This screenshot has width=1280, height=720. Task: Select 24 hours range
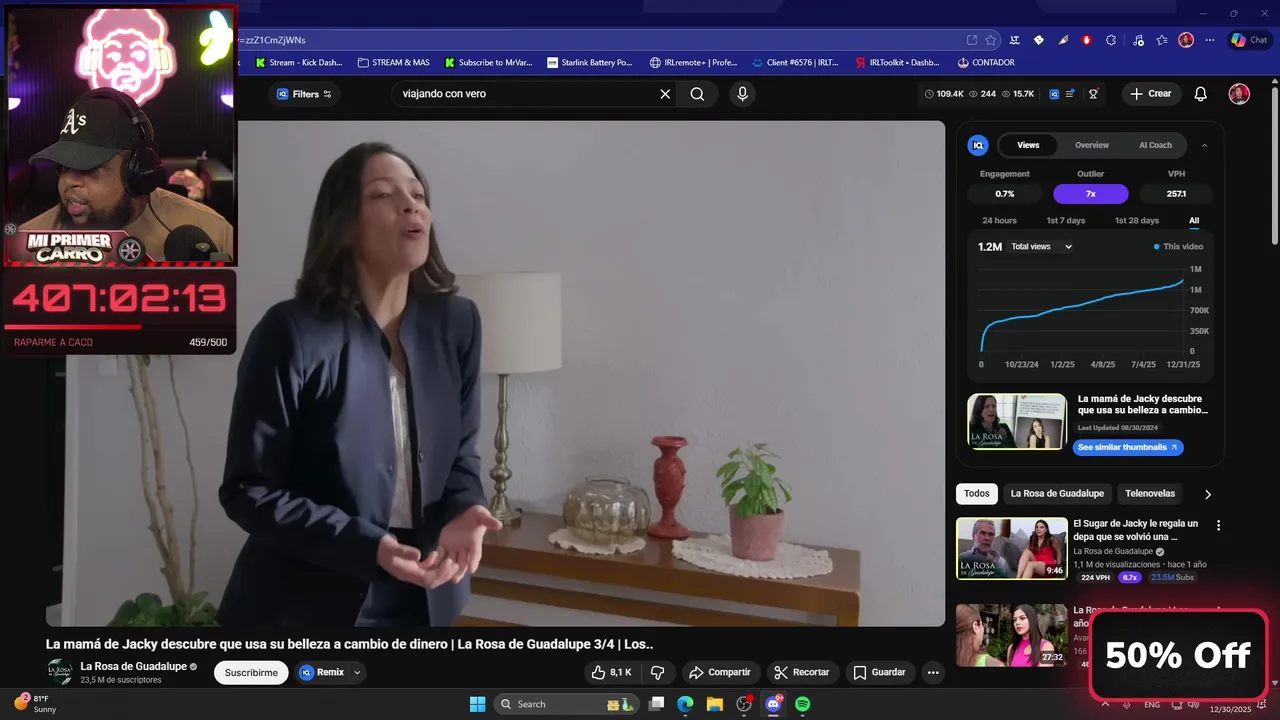(x=999, y=220)
